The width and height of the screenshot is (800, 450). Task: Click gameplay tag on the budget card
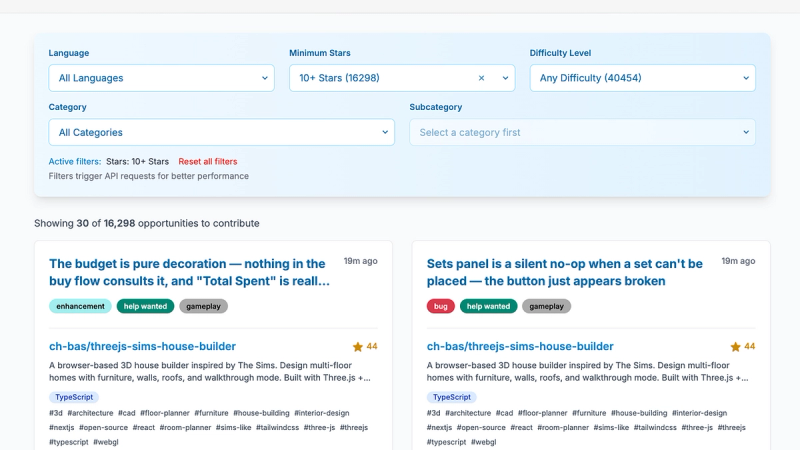[x=203, y=306]
